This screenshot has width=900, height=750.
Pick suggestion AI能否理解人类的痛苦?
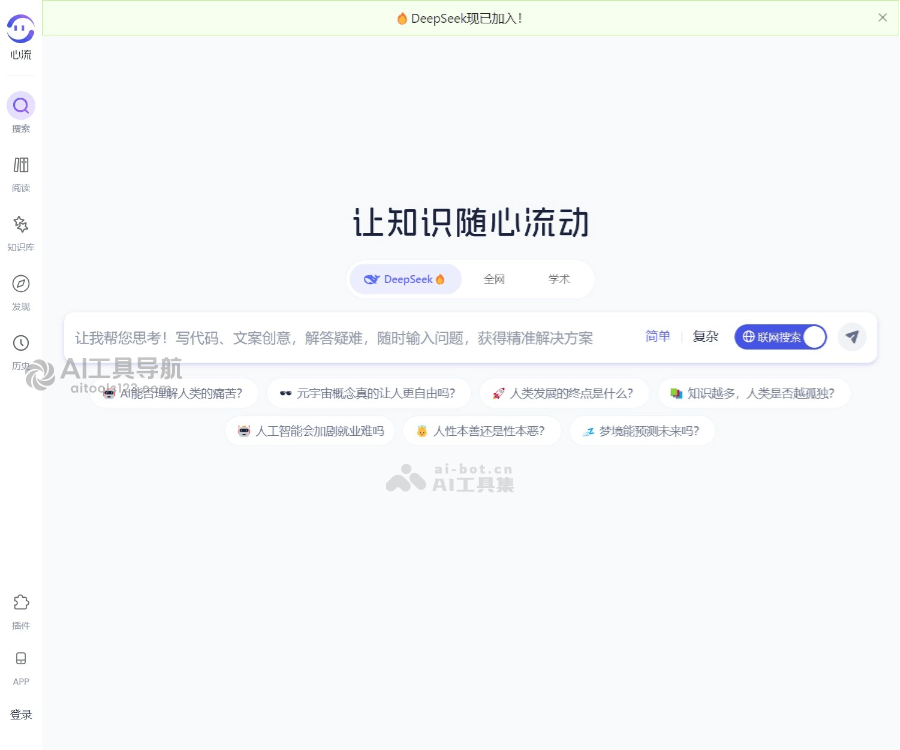[x=173, y=393]
